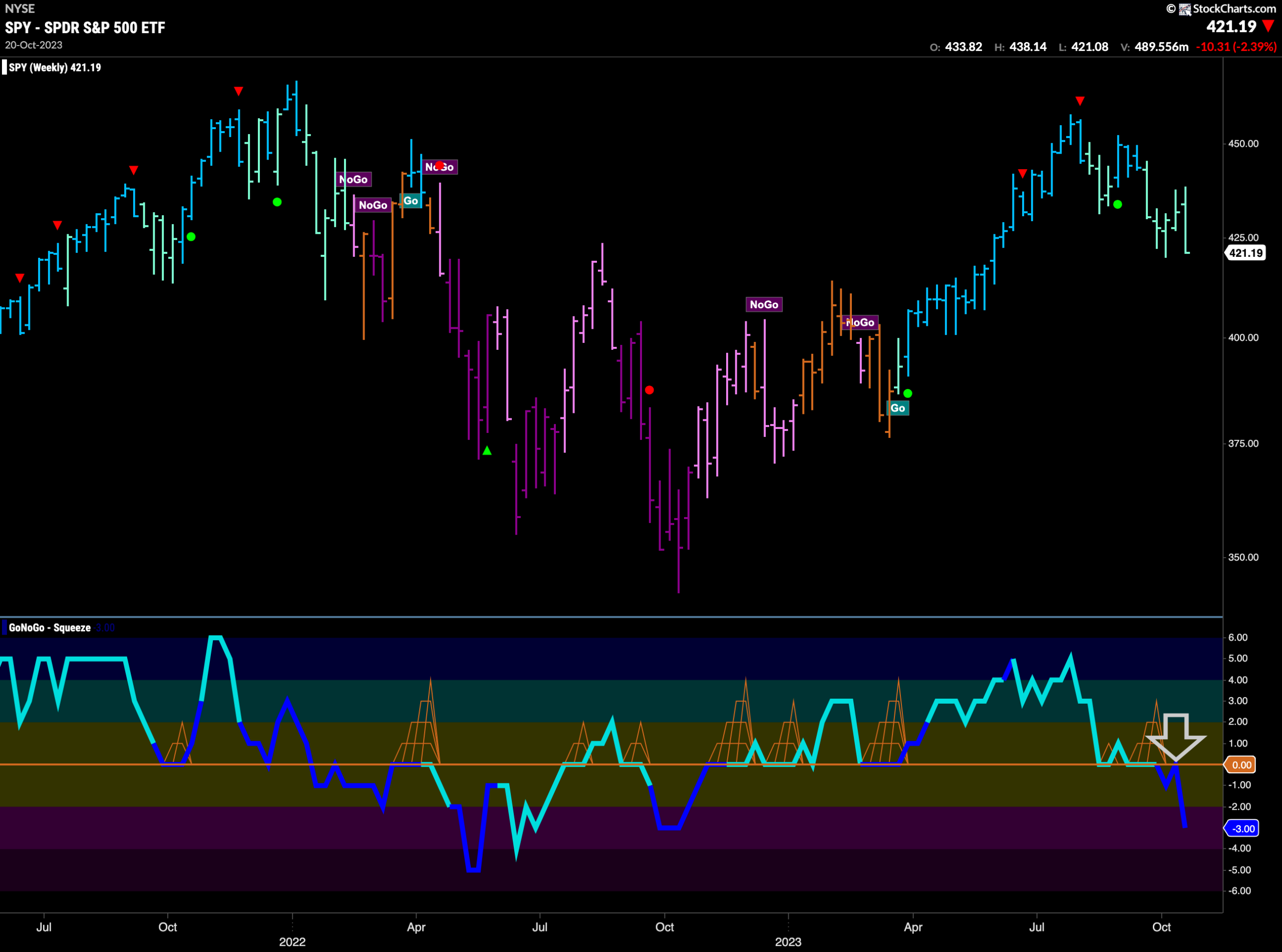Click the NoGo label near December 2022
The width and height of the screenshot is (1282, 952).
[764, 304]
